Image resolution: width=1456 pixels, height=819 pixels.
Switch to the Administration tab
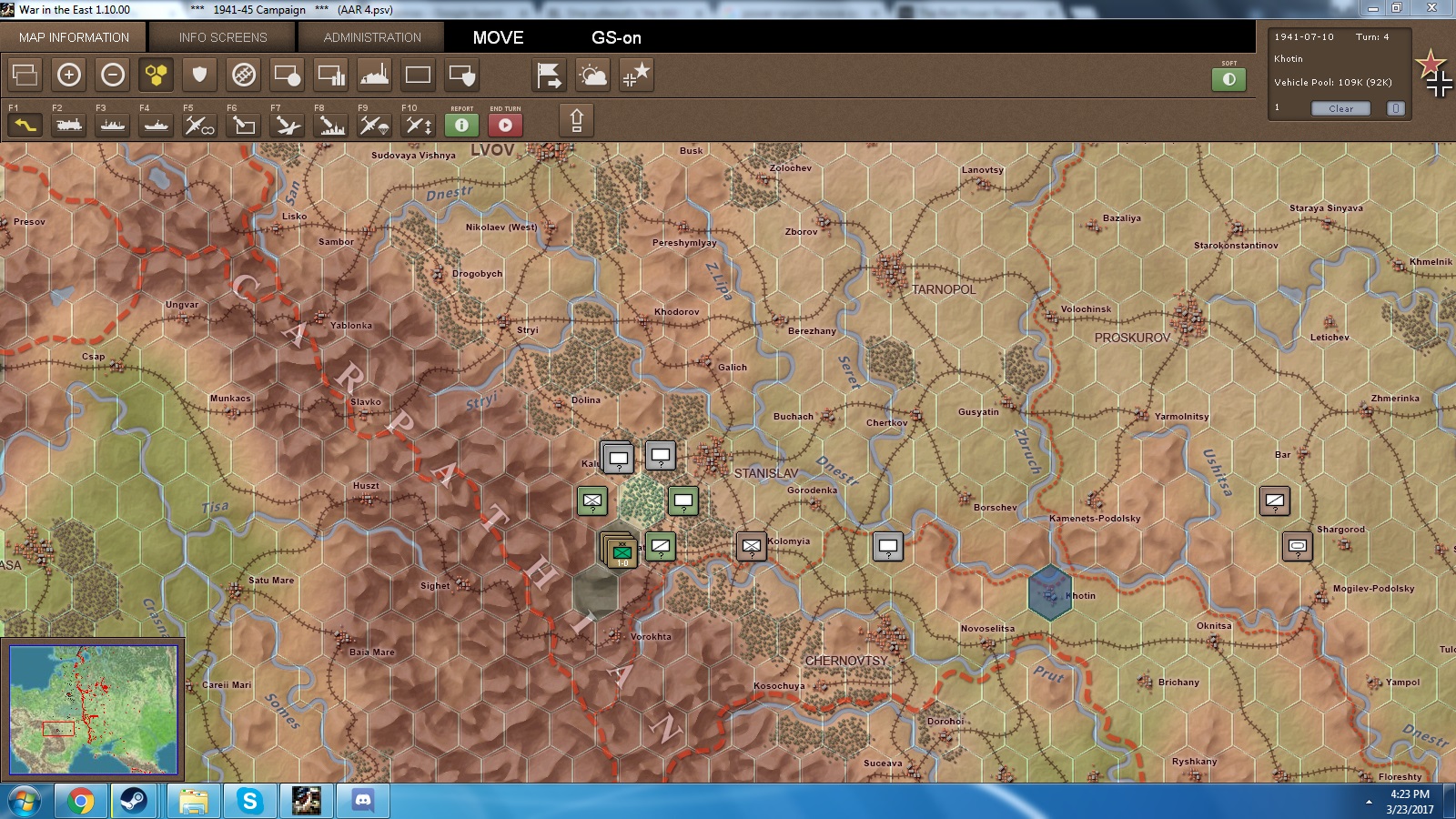coord(372,37)
